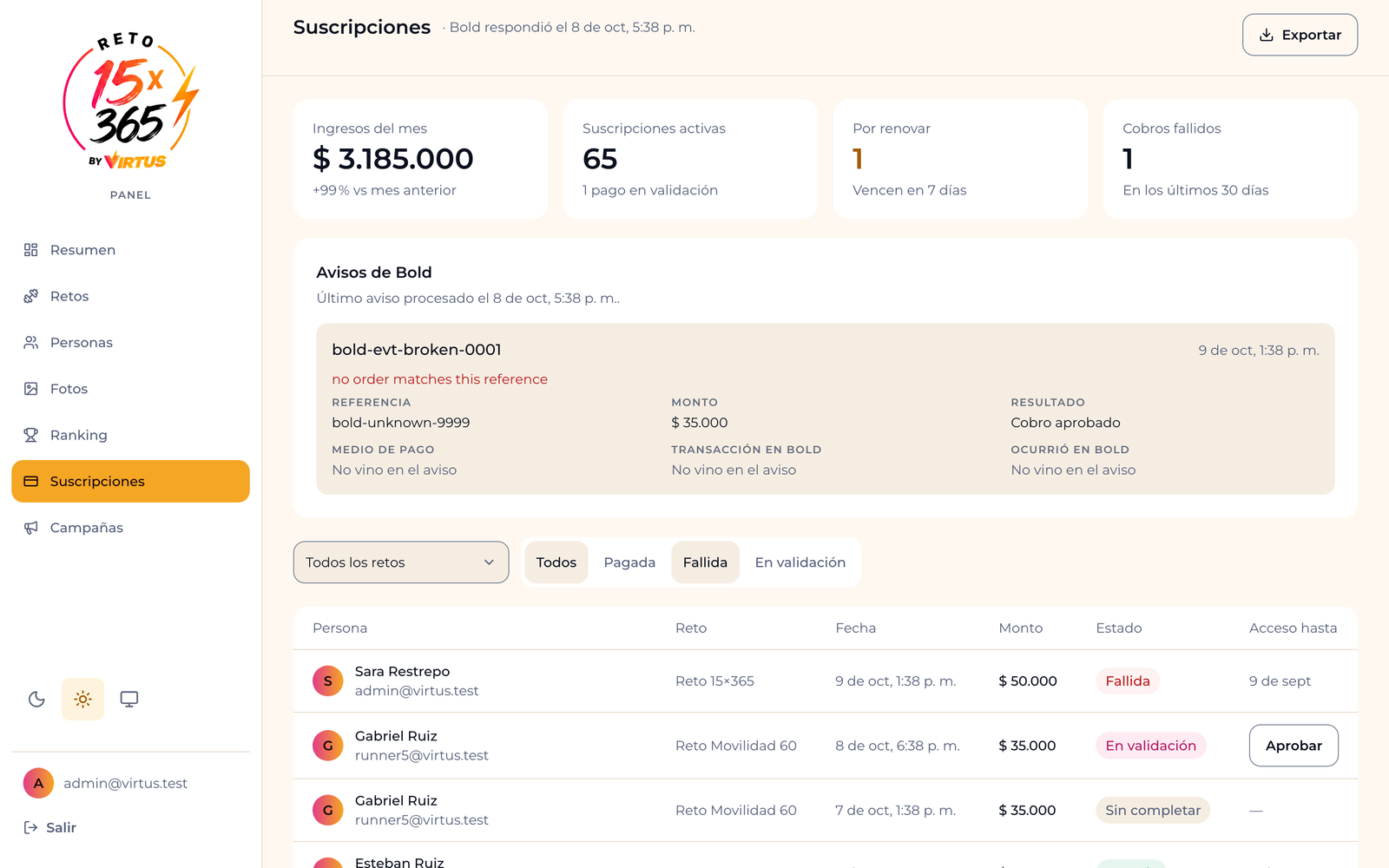Click the Personas people icon
The height and width of the screenshot is (868, 1389).
(31, 343)
